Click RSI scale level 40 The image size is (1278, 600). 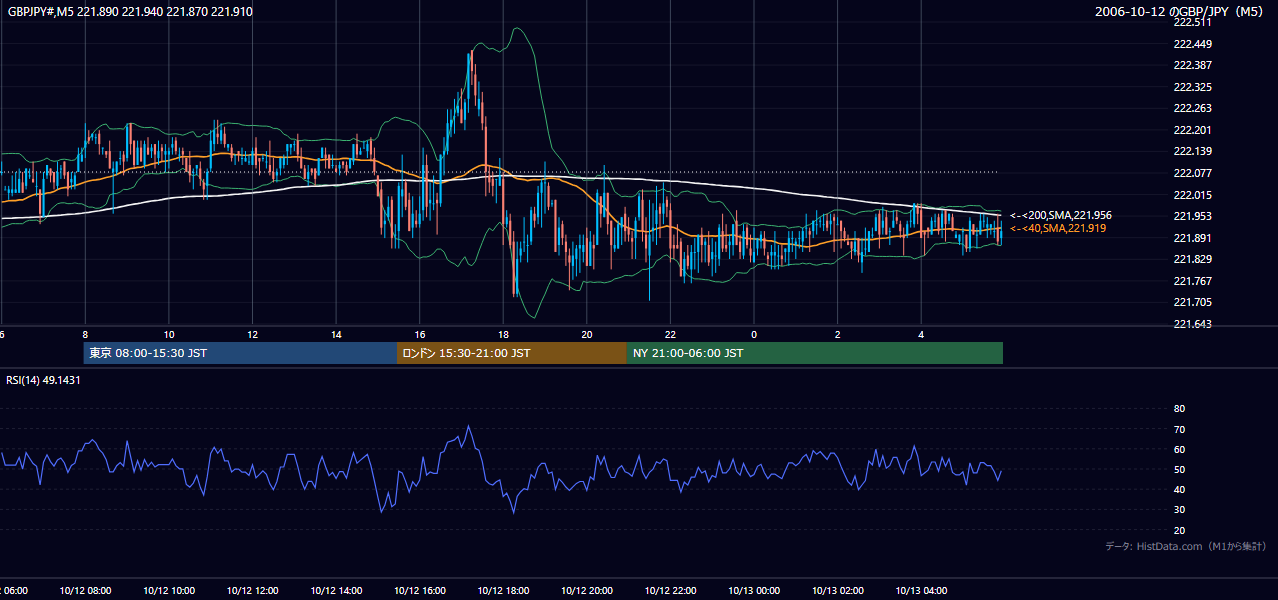(1179, 489)
